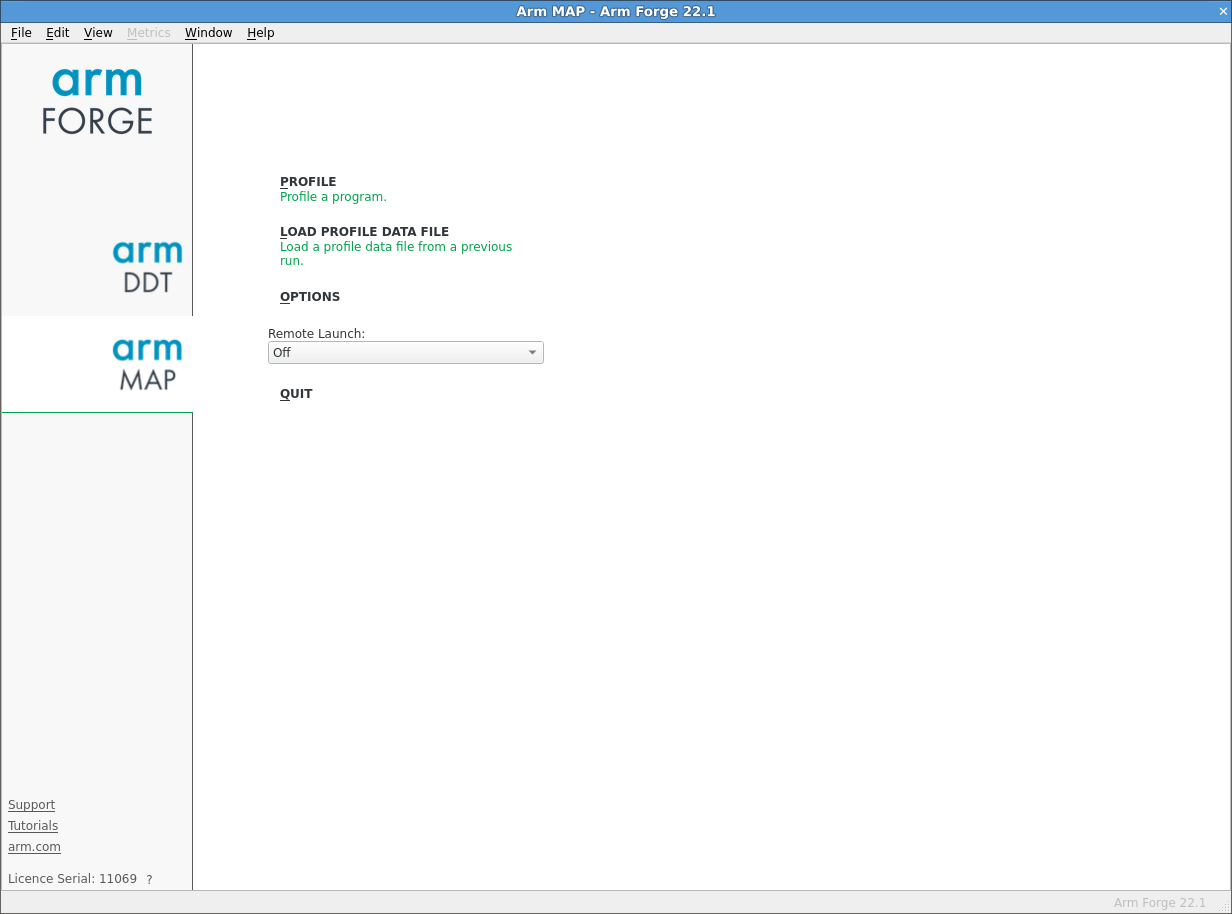Open the File menu

click(x=21, y=33)
